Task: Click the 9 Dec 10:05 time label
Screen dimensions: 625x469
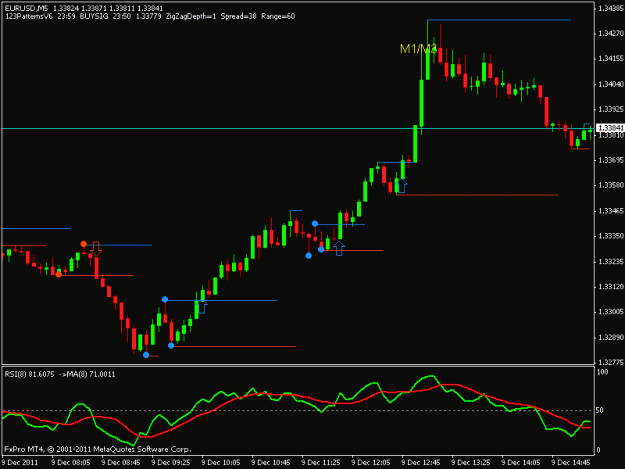Action: coord(221,463)
